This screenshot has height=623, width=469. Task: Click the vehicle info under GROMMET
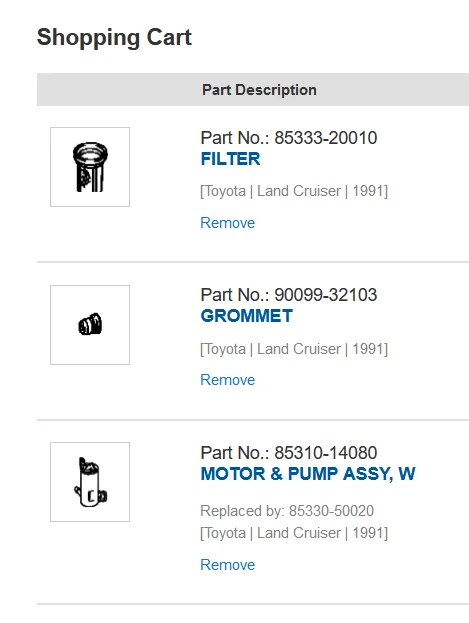pos(294,349)
